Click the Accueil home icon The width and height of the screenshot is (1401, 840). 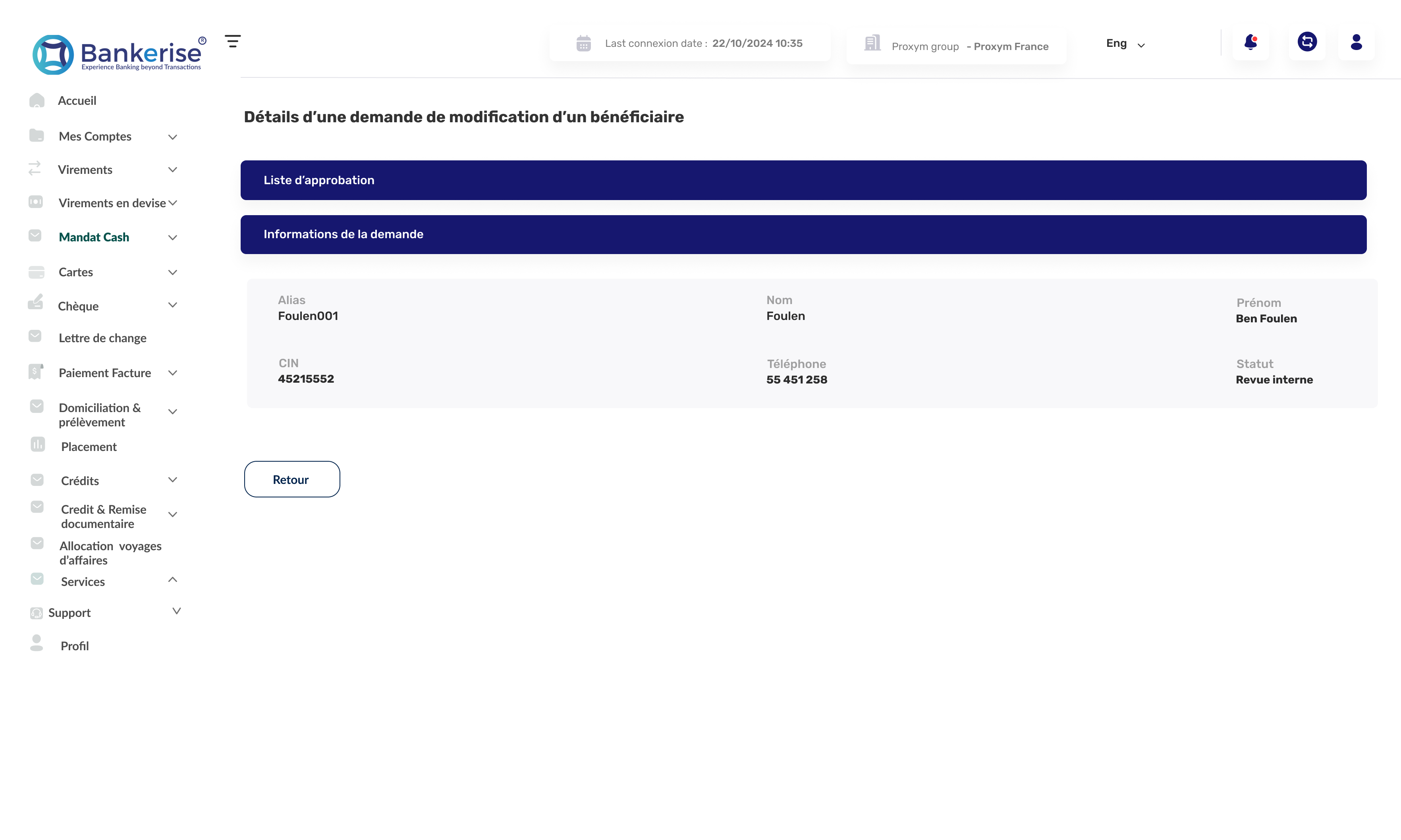tap(37, 100)
